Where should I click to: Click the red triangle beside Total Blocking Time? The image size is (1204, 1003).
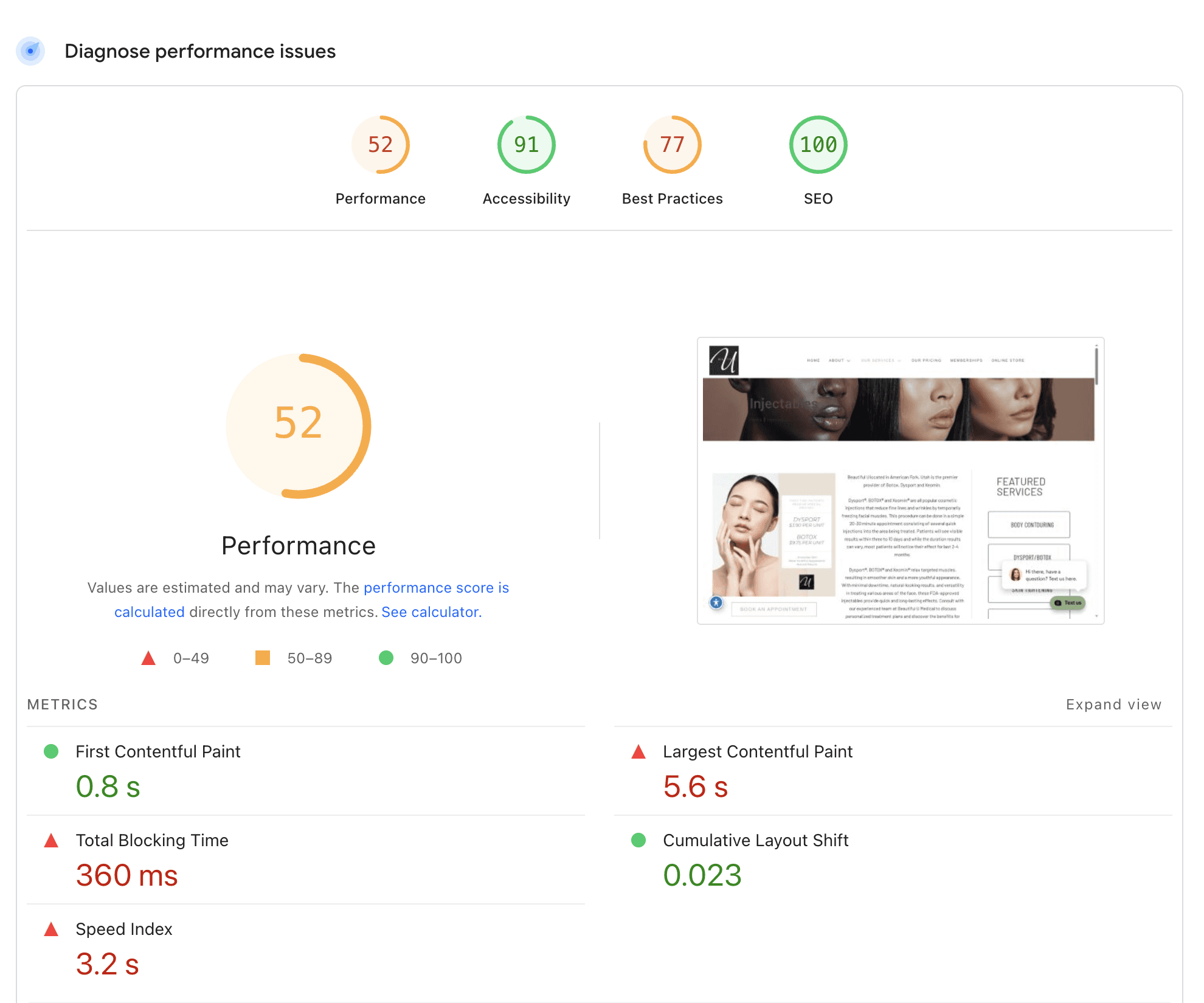point(51,841)
